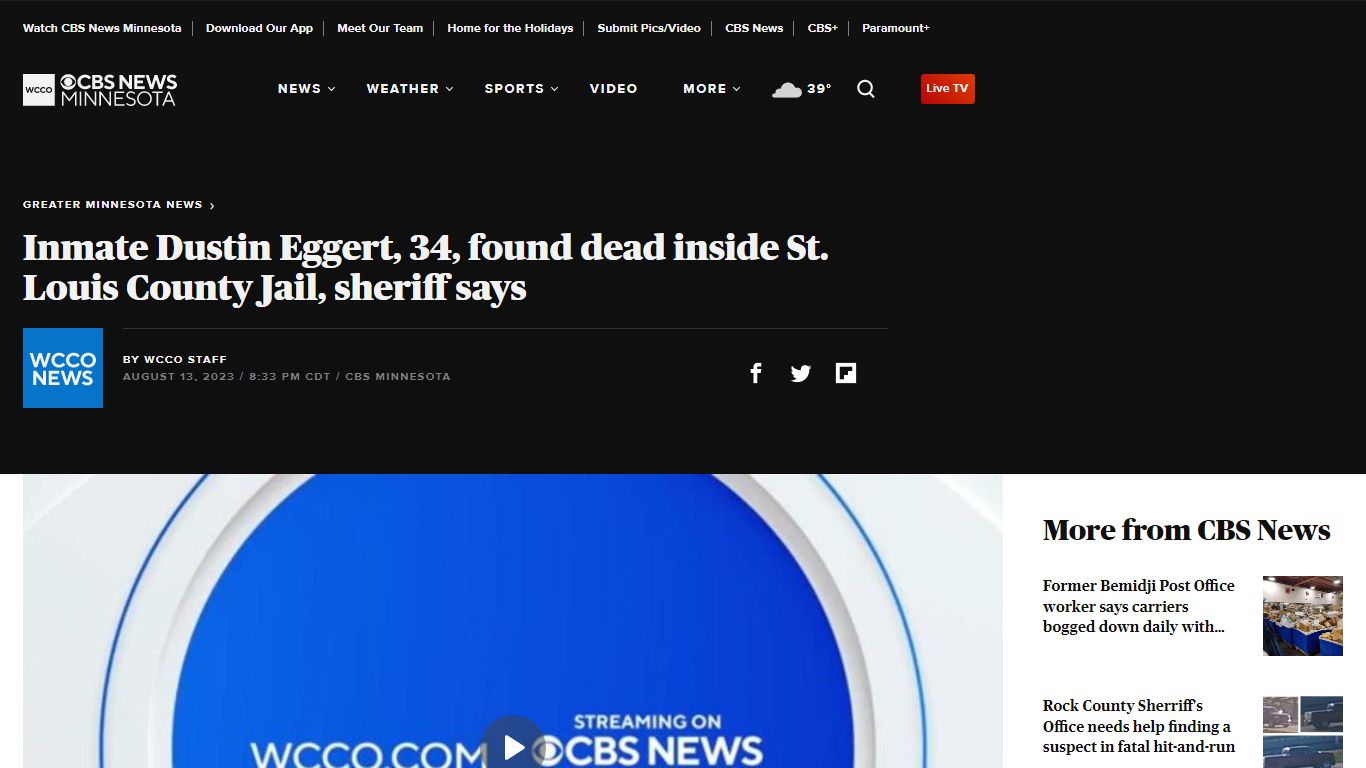The image size is (1366, 768).
Task: Click Bemidji Post Office story thumbnail
Action: pos(1303,616)
